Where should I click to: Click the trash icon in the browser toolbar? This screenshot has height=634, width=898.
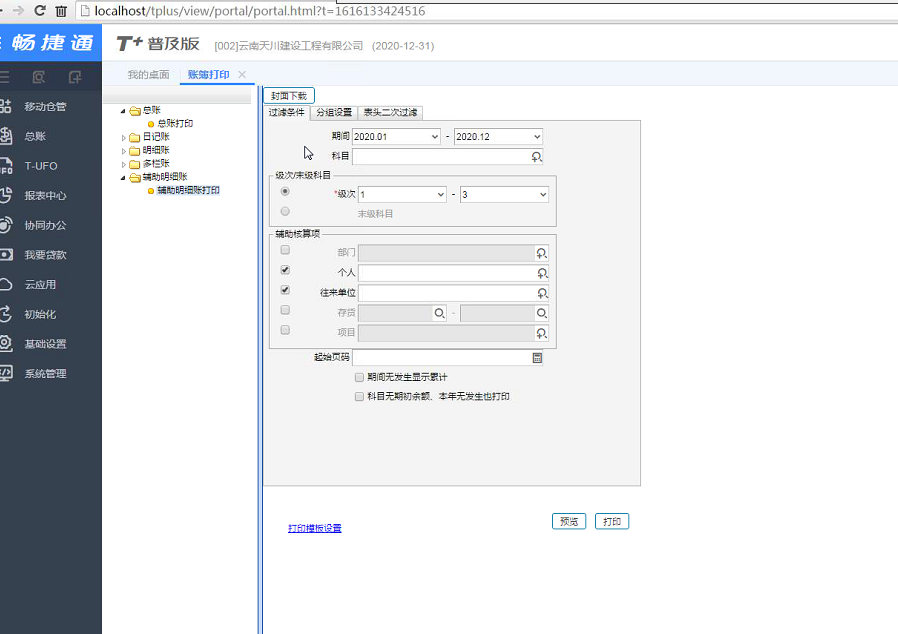61,11
